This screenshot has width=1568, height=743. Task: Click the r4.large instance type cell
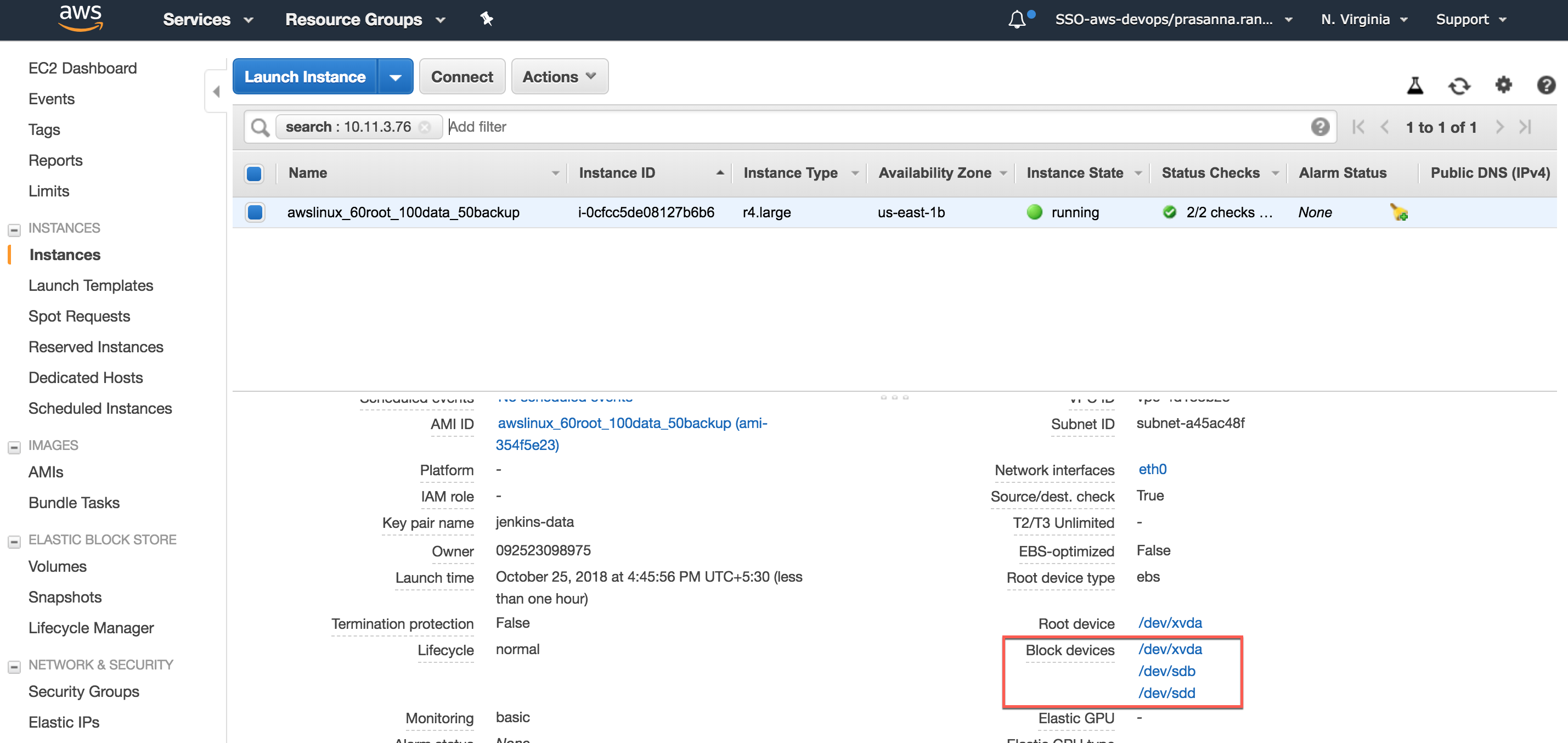(766, 212)
